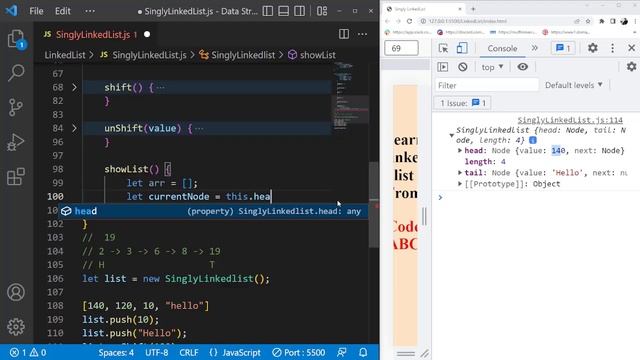640x360 pixels.
Task: Open Customize Layout icon
Action: 322,11
